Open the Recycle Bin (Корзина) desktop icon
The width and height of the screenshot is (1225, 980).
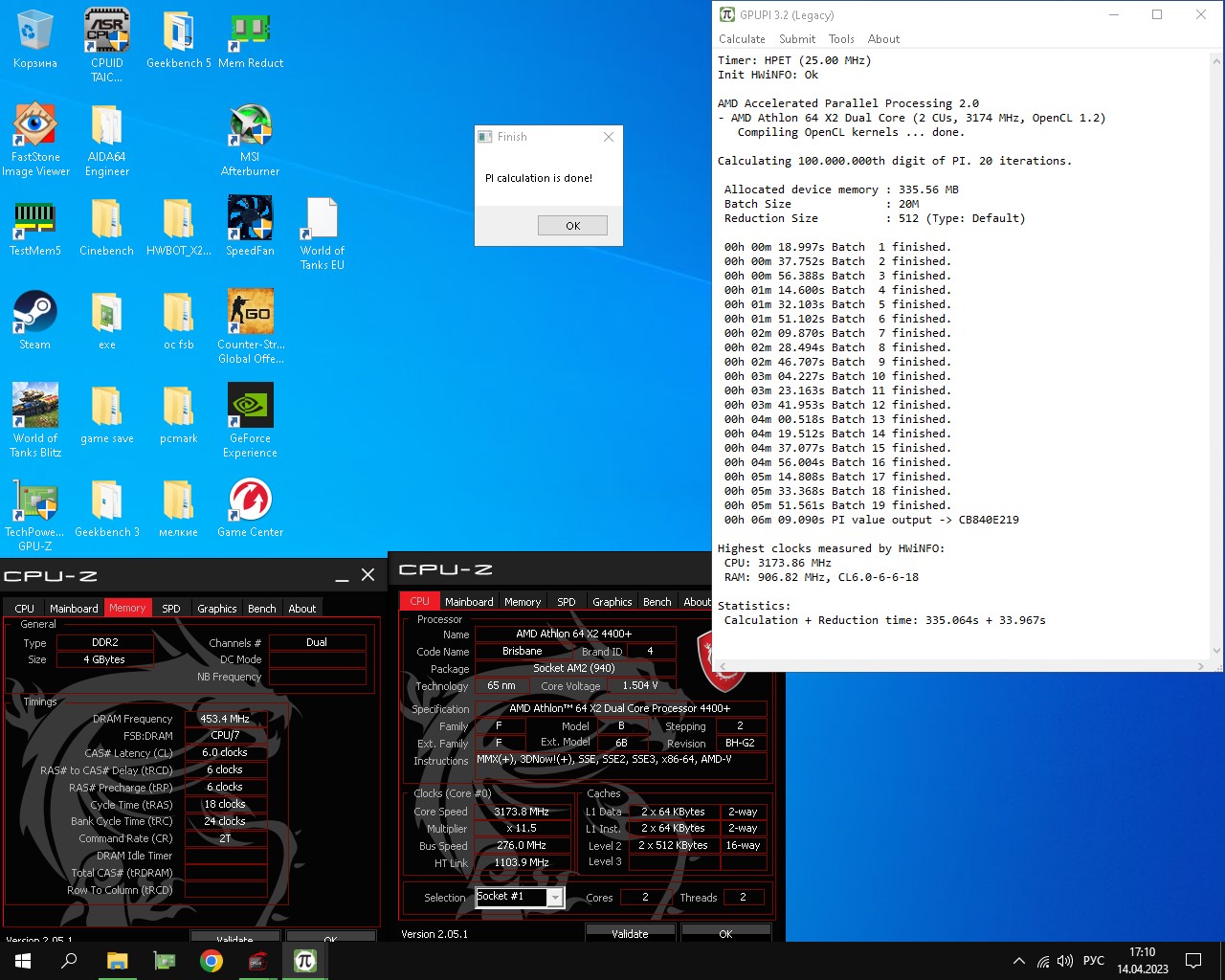coord(35,39)
